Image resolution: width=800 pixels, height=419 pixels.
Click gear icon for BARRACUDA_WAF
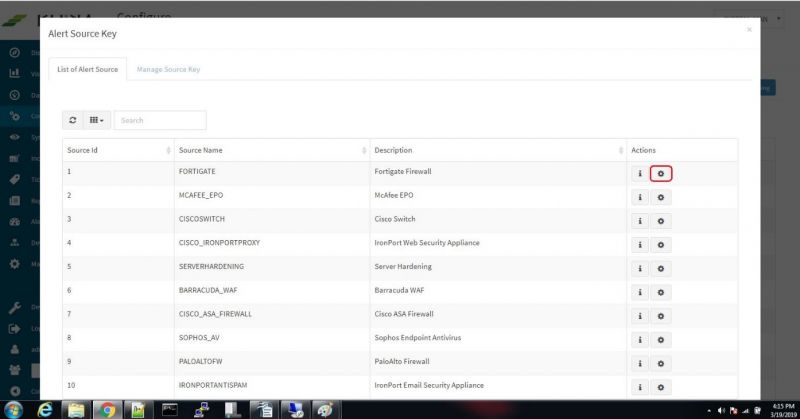pyautogui.click(x=661, y=292)
